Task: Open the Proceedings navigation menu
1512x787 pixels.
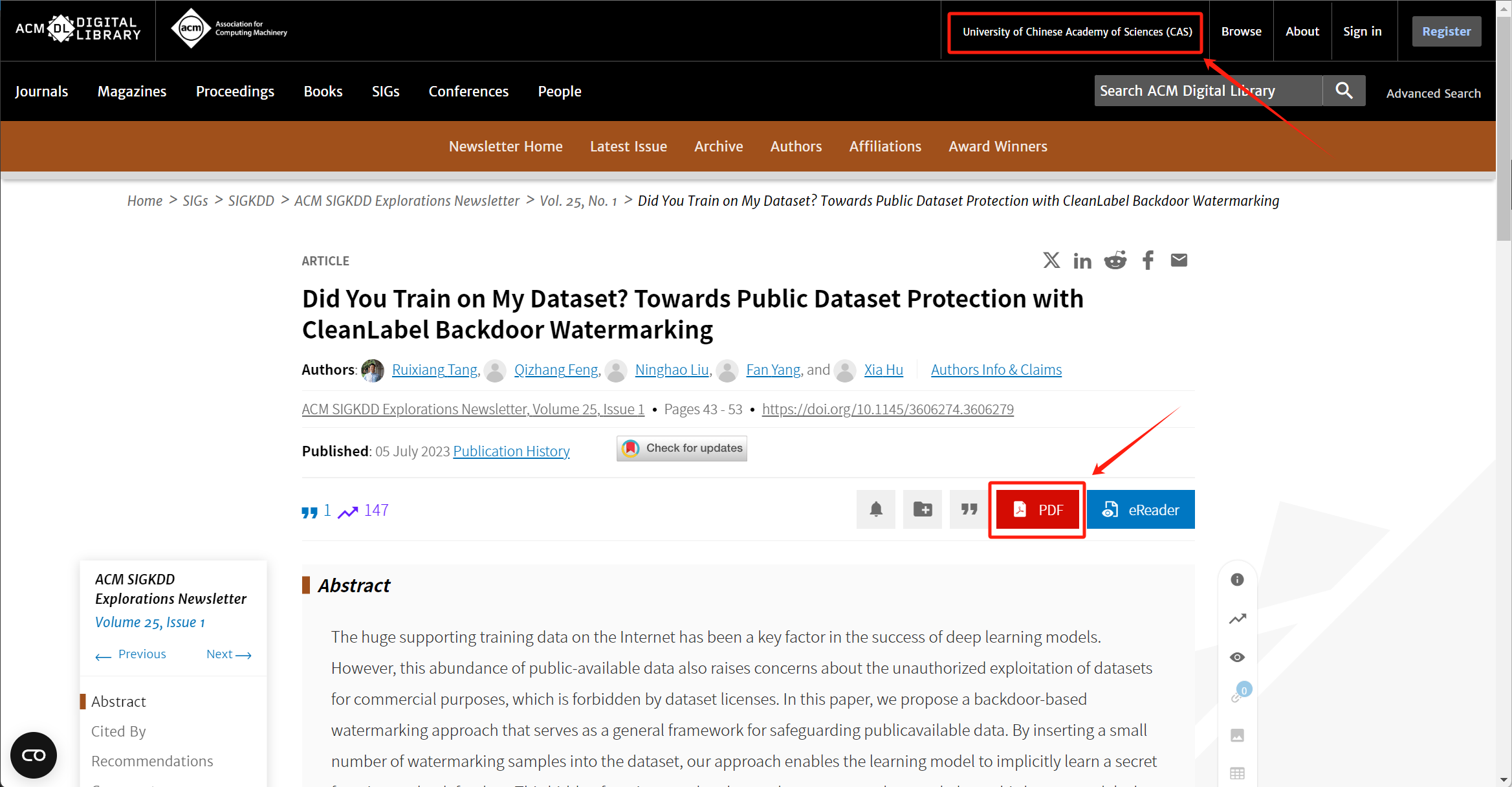Action: pyautogui.click(x=235, y=91)
